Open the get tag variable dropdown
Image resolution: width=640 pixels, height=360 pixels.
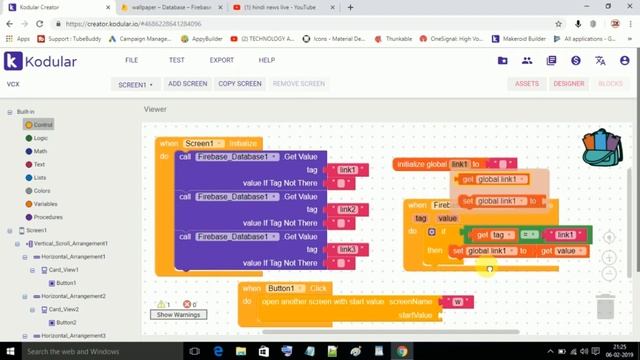pos(510,235)
